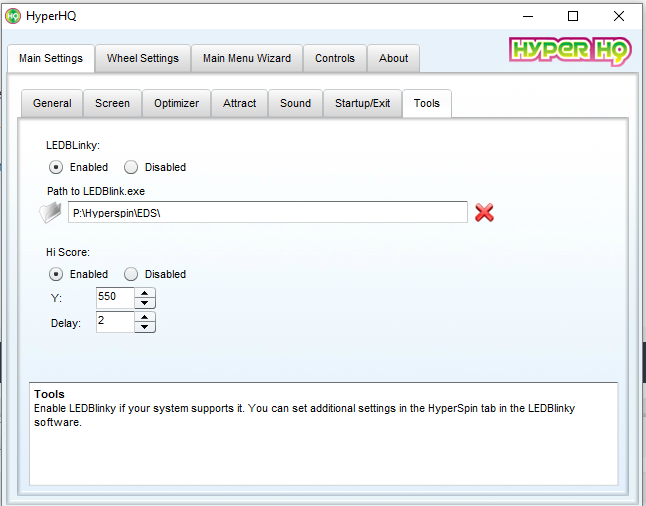Disable LEDBlinky radio button
This screenshot has width=646, height=506.
tap(131, 167)
